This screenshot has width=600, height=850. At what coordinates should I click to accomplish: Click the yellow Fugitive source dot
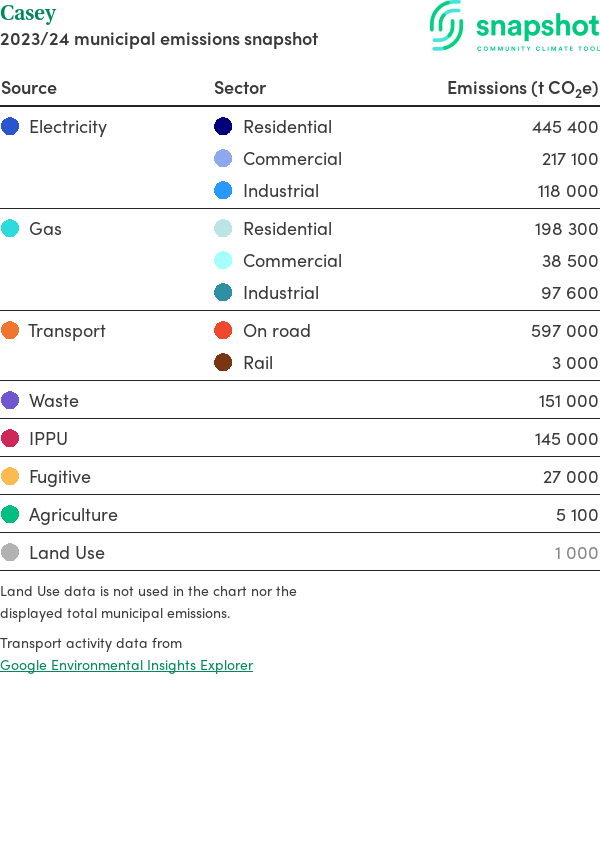[x=10, y=477]
